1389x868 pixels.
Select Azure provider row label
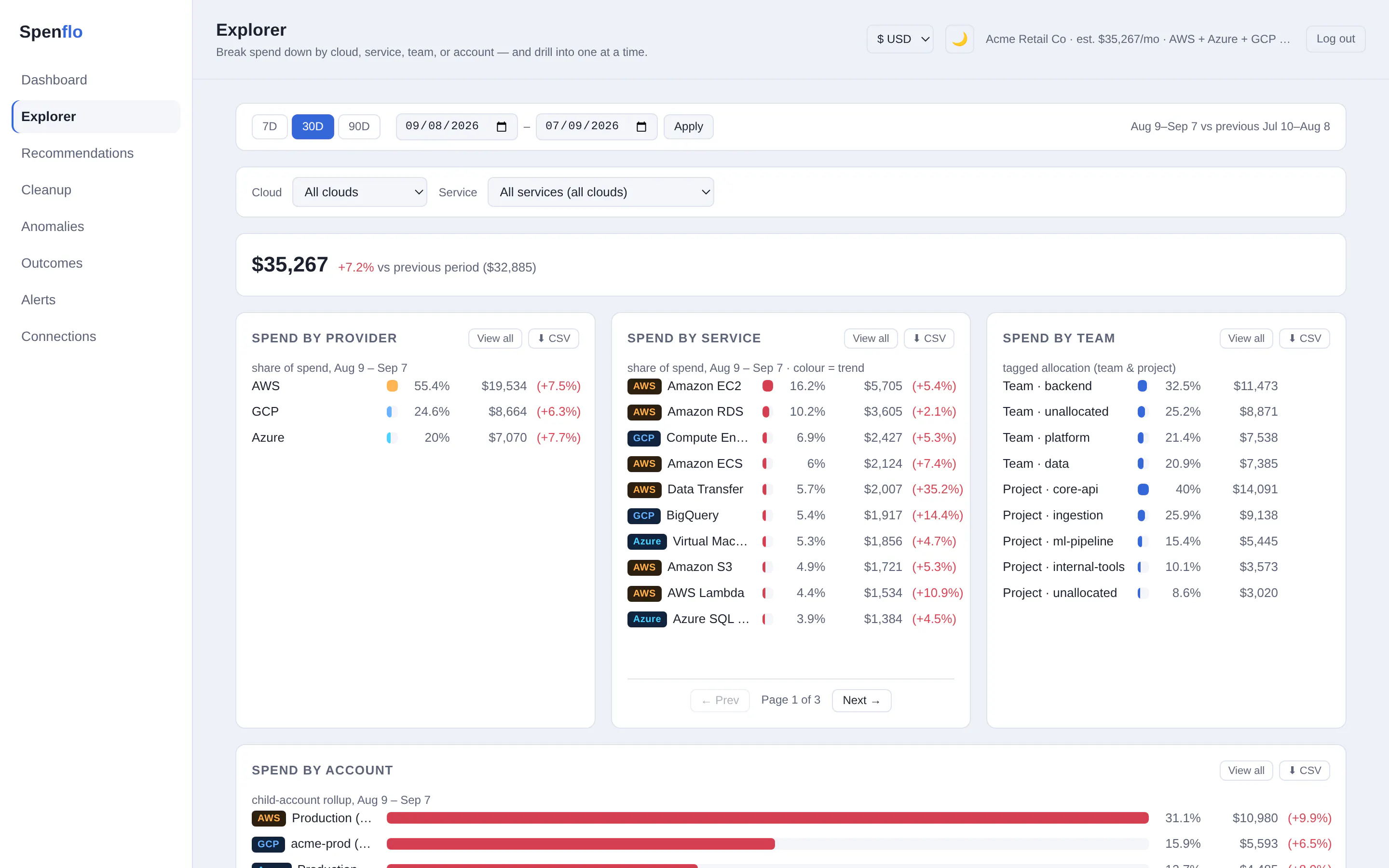(268, 438)
